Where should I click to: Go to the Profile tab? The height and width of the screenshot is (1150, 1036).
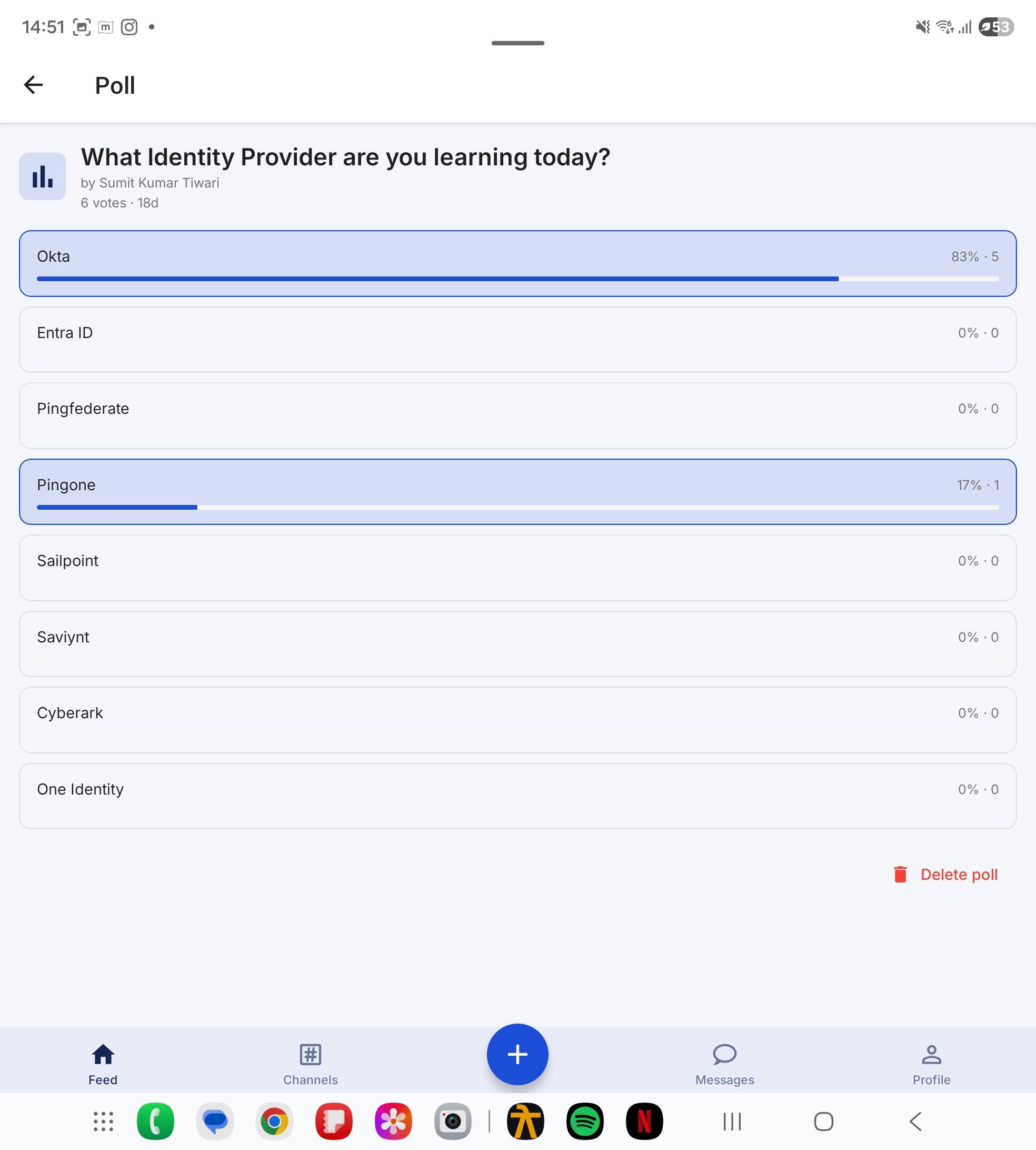tap(931, 1064)
